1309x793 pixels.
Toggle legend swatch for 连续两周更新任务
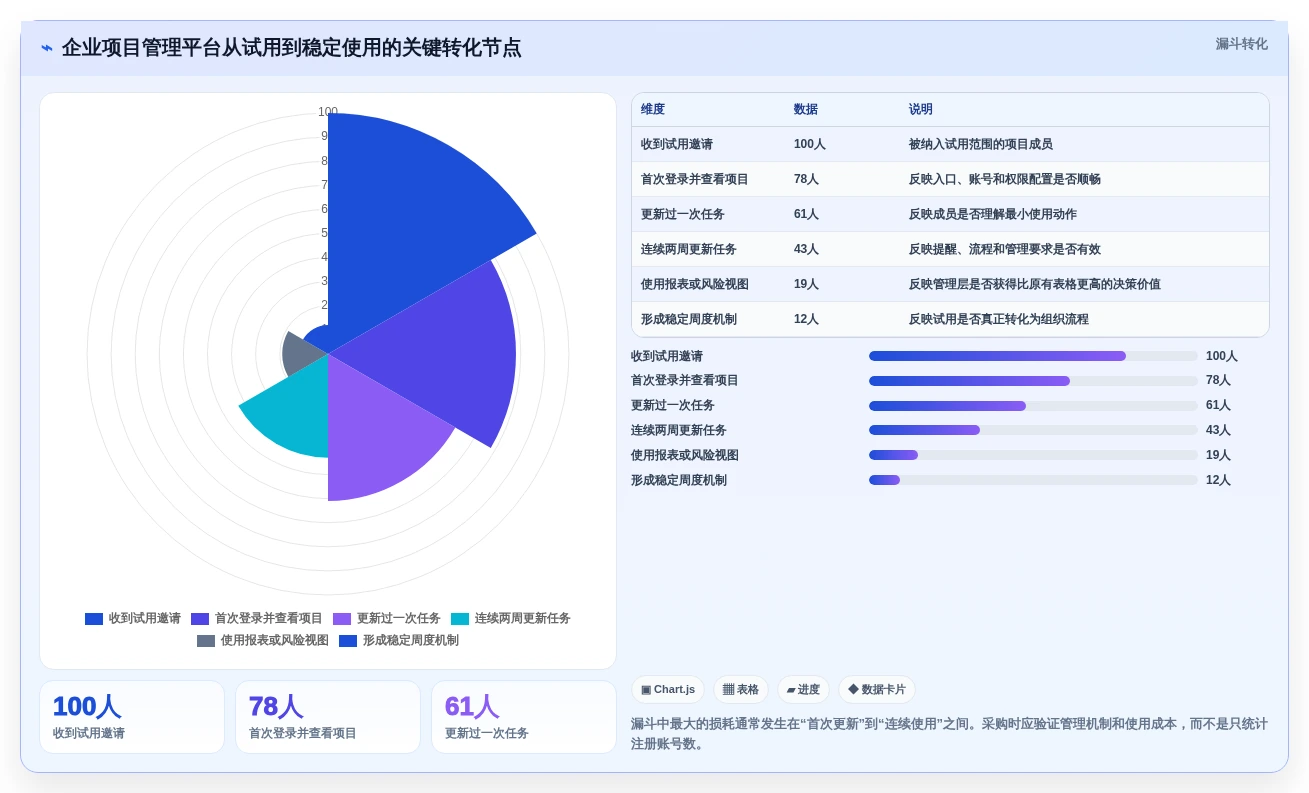coord(460,619)
